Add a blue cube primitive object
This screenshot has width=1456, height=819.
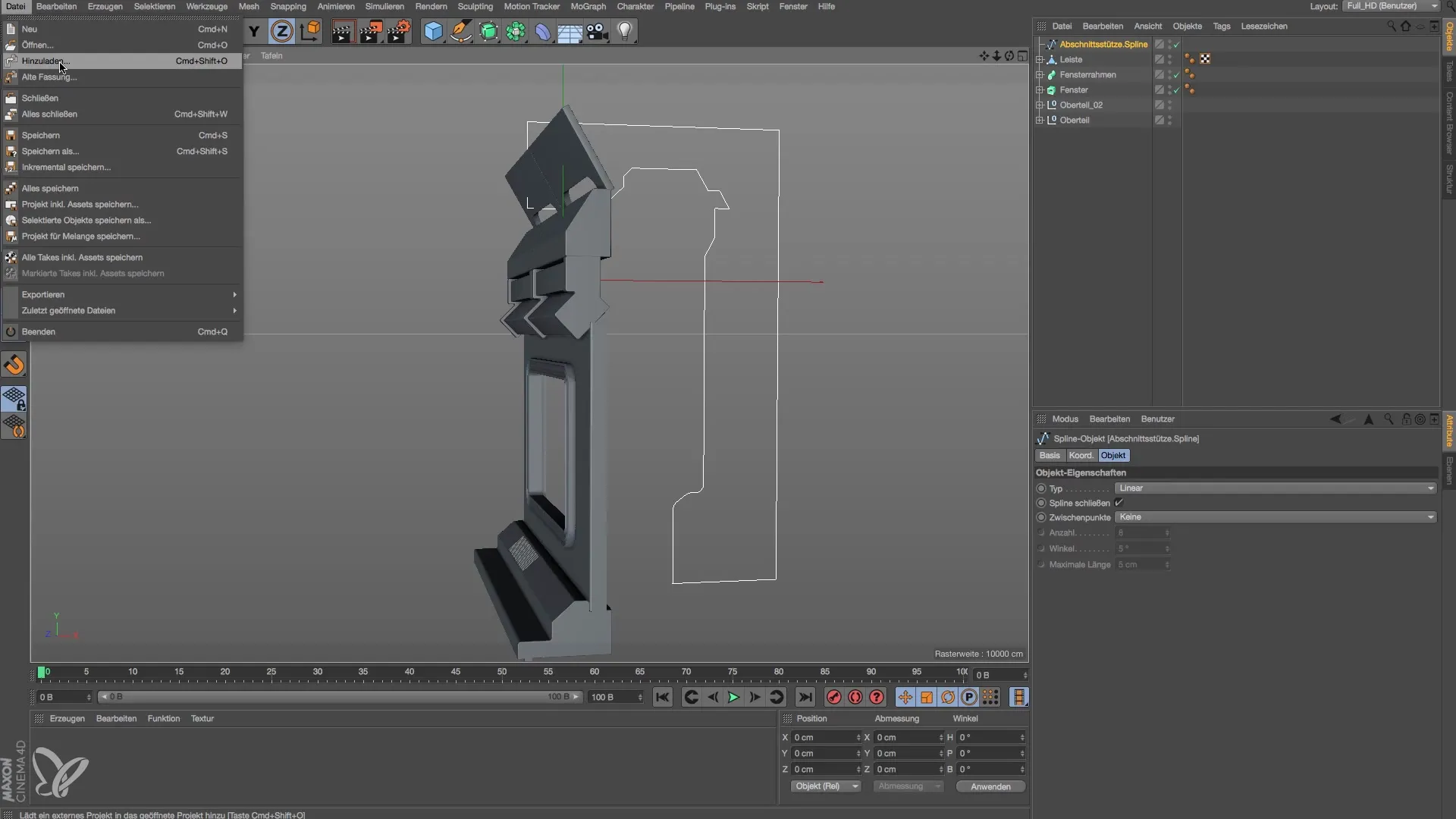point(433,31)
